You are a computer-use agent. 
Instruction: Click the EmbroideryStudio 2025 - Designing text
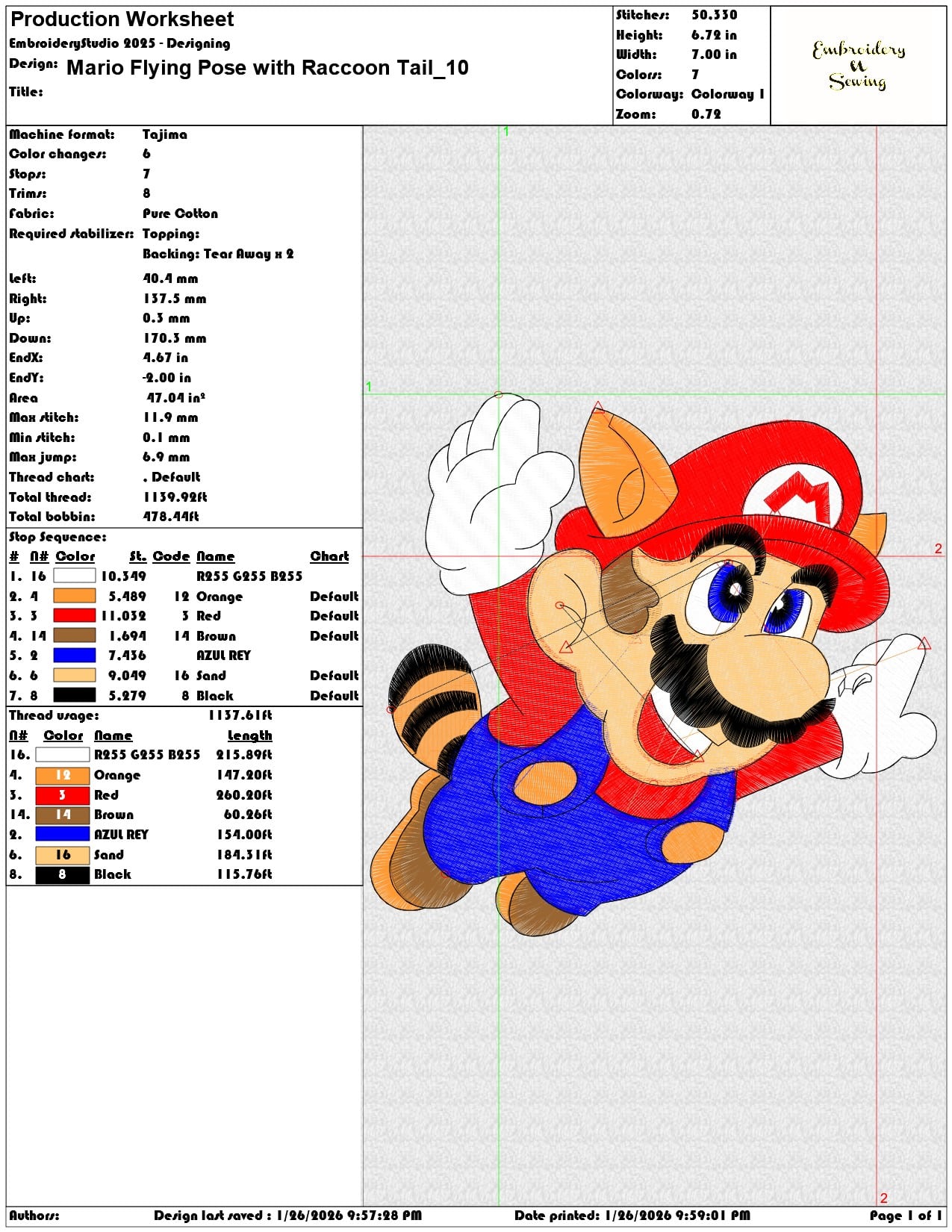click(119, 43)
